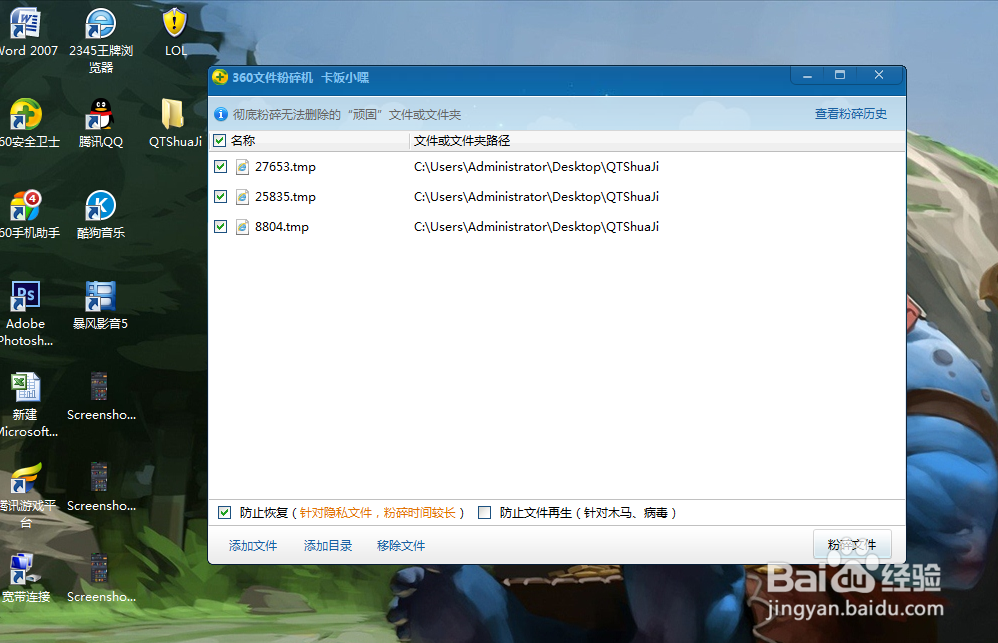Image resolution: width=998 pixels, height=643 pixels.
Task: Sort by the 名称 column header
Action: pyautogui.click(x=243, y=141)
